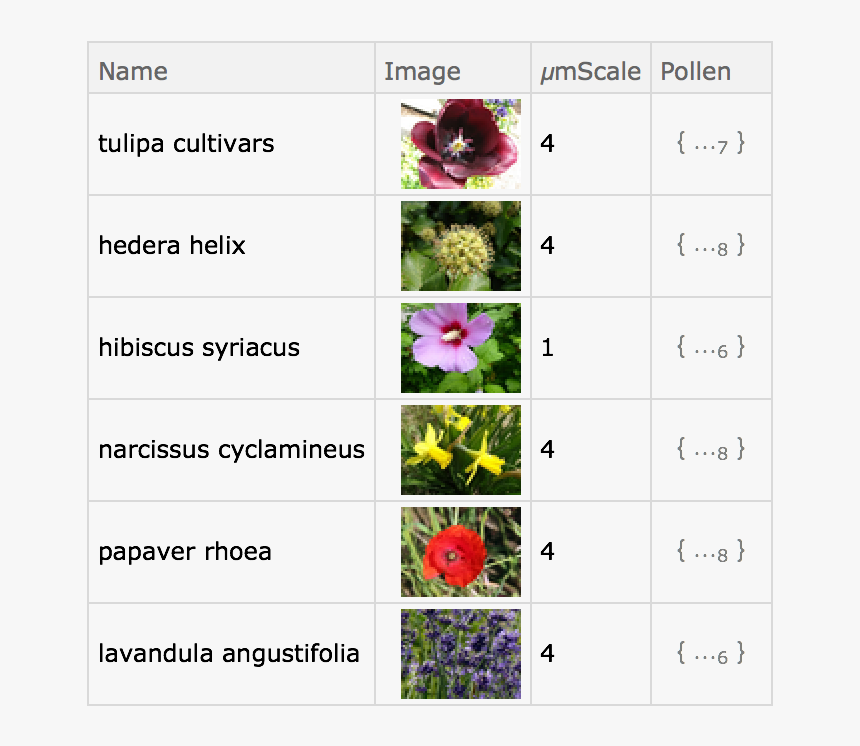Open the hedera helix flower image

(460, 246)
